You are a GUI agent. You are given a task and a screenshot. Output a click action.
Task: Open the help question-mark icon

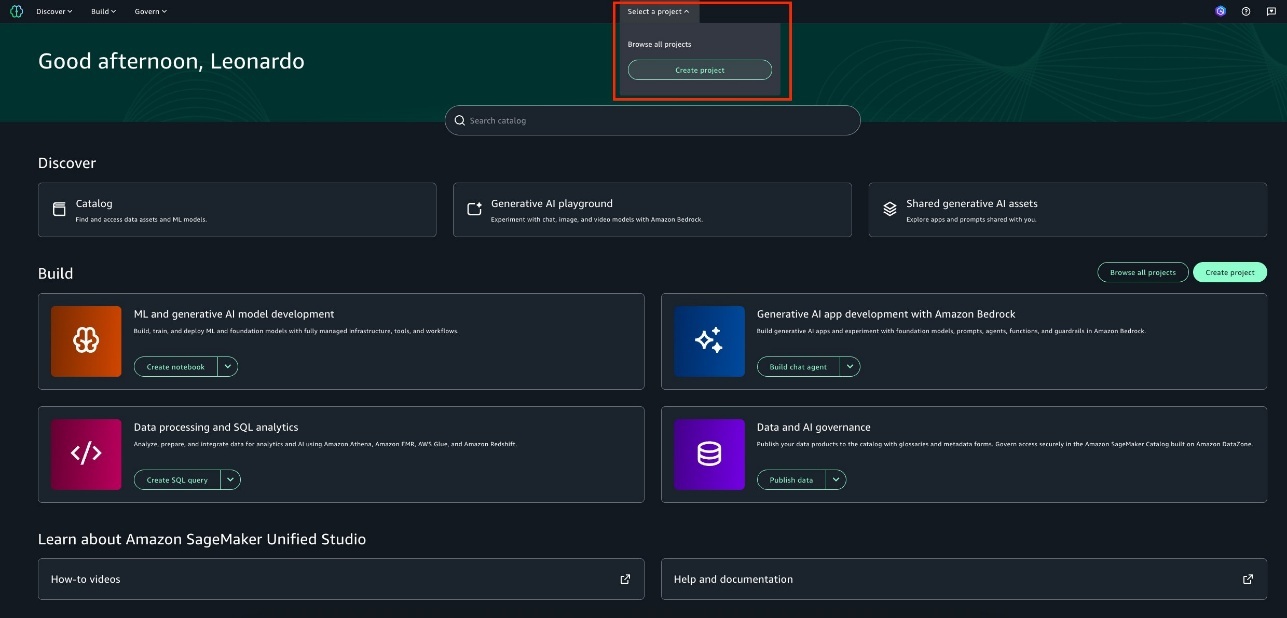point(1246,11)
